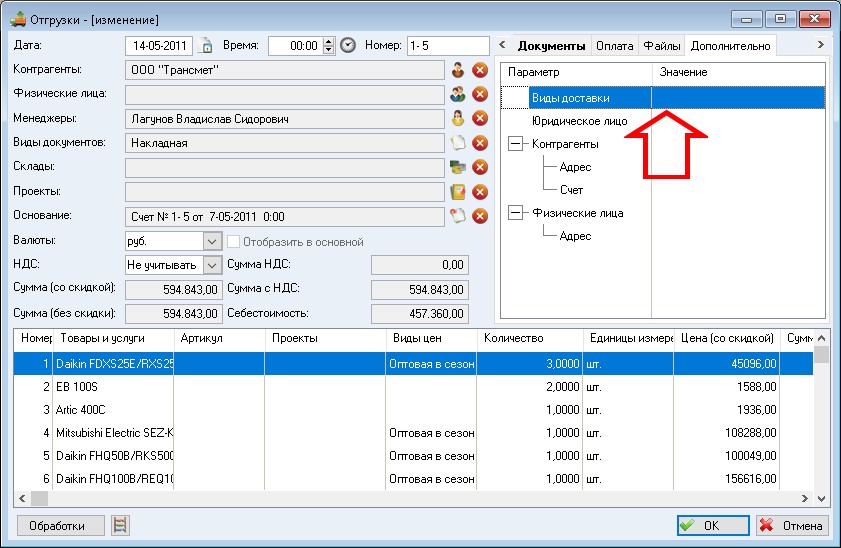Click the horizontal scrollbar of the goods table
Viewport: 841px width, 548px height.
(x=400, y=498)
